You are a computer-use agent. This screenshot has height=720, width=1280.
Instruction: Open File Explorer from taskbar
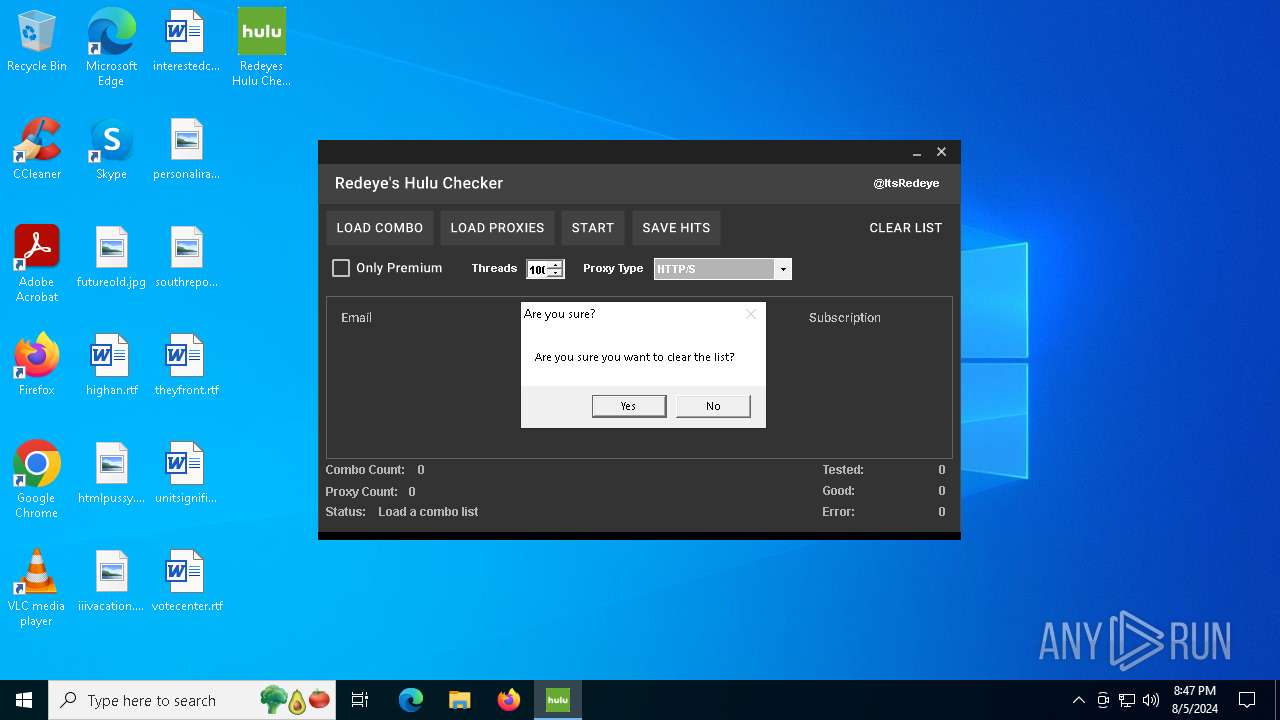[459, 700]
